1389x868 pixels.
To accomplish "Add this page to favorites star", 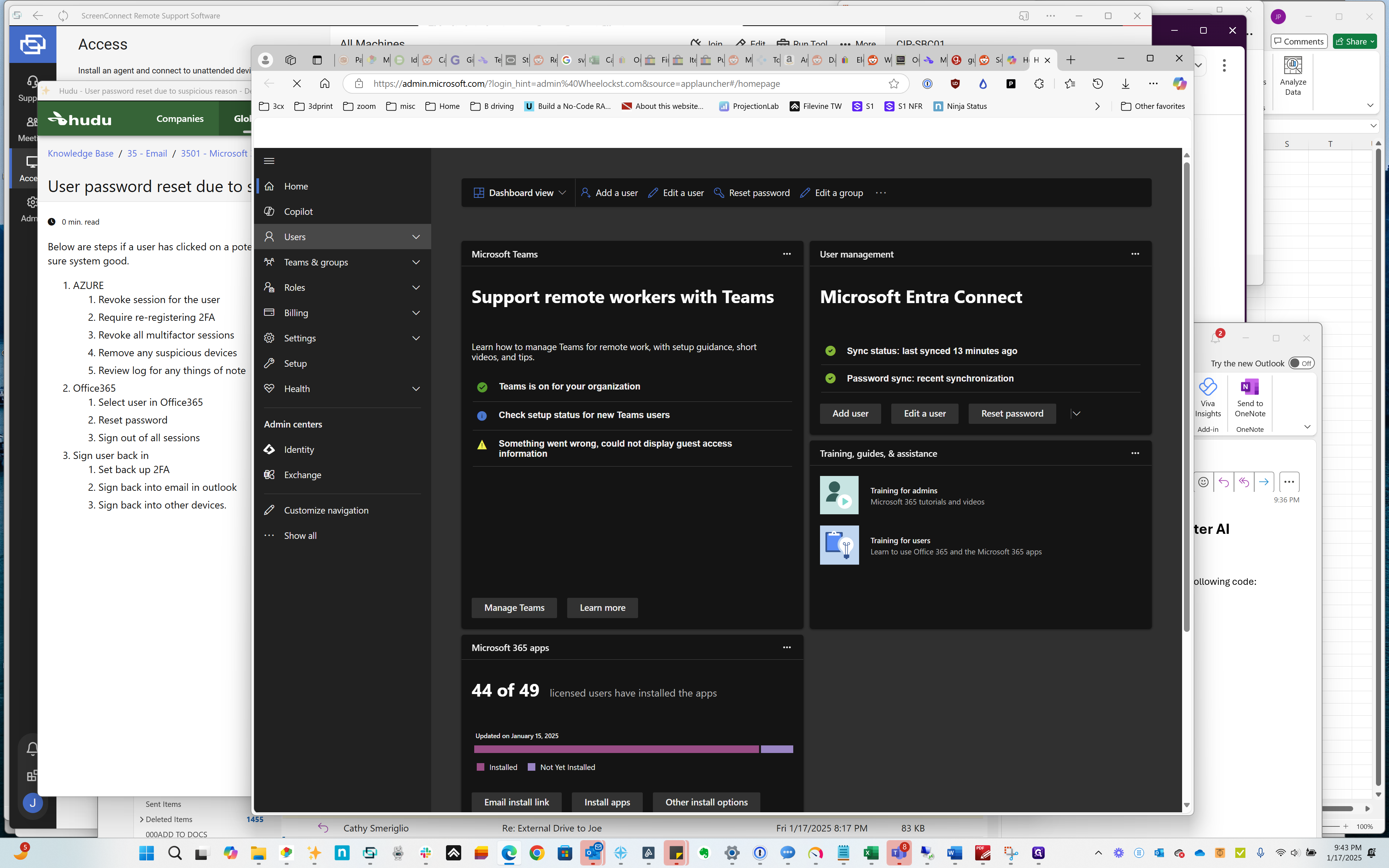I will (894, 84).
